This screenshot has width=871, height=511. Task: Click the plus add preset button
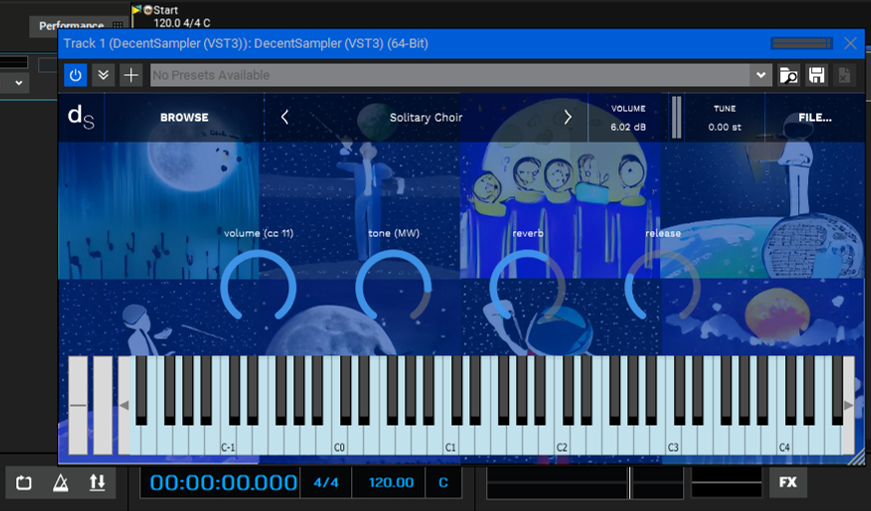(131, 75)
